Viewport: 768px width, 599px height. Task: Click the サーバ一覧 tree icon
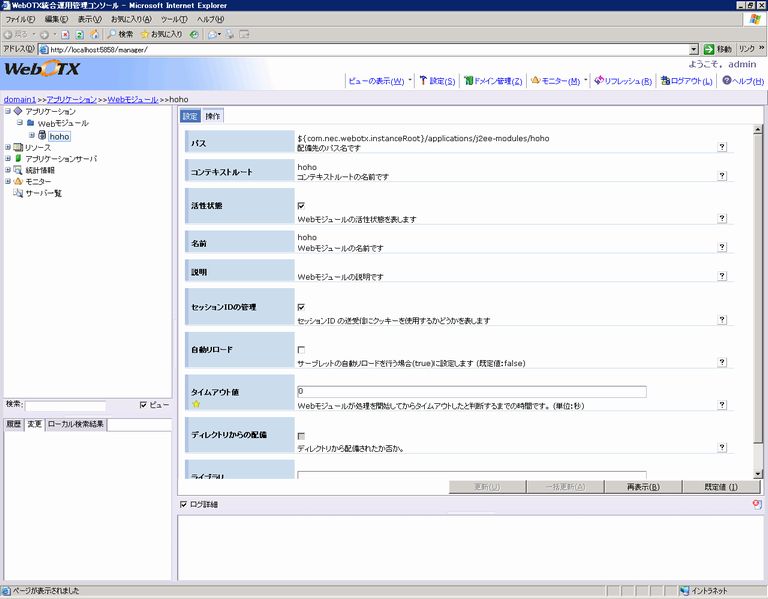point(18,193)
